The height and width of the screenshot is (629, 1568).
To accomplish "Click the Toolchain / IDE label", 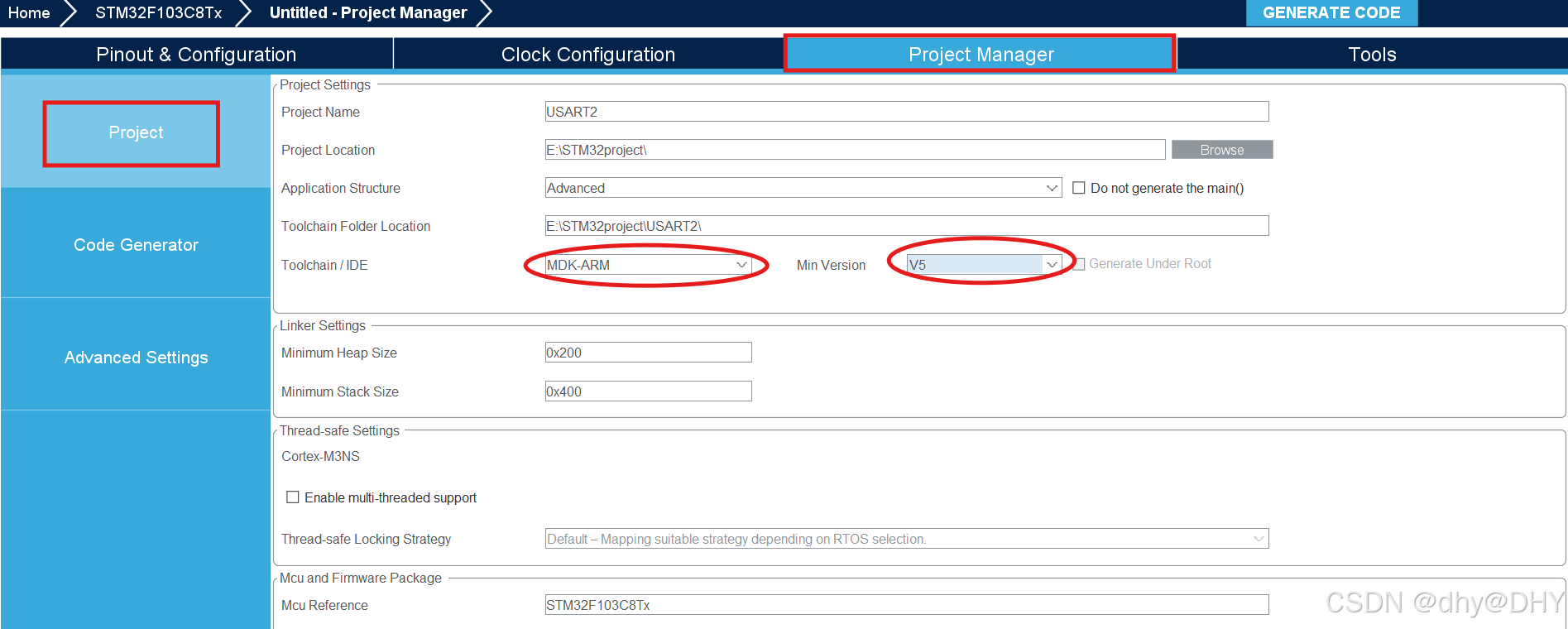I will click(x=324, y=265).
